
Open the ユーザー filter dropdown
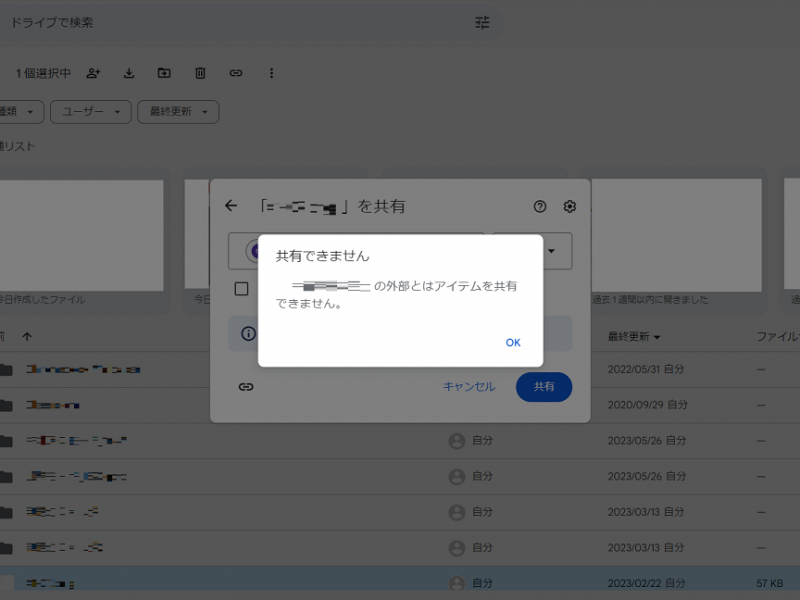click(91, 112)
